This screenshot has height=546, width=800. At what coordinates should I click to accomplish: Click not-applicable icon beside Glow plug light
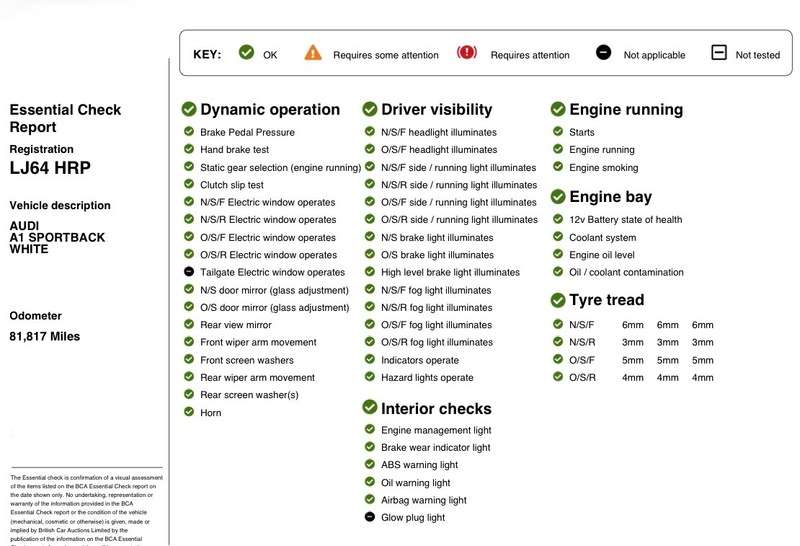[370, 517]
